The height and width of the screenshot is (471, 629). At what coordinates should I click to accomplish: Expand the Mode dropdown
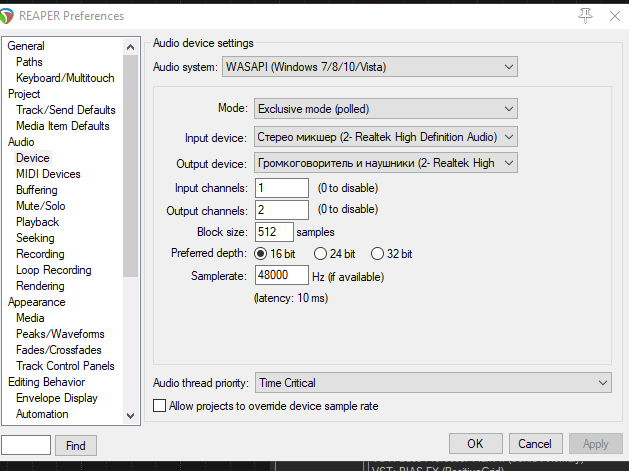tap(385, 108)
